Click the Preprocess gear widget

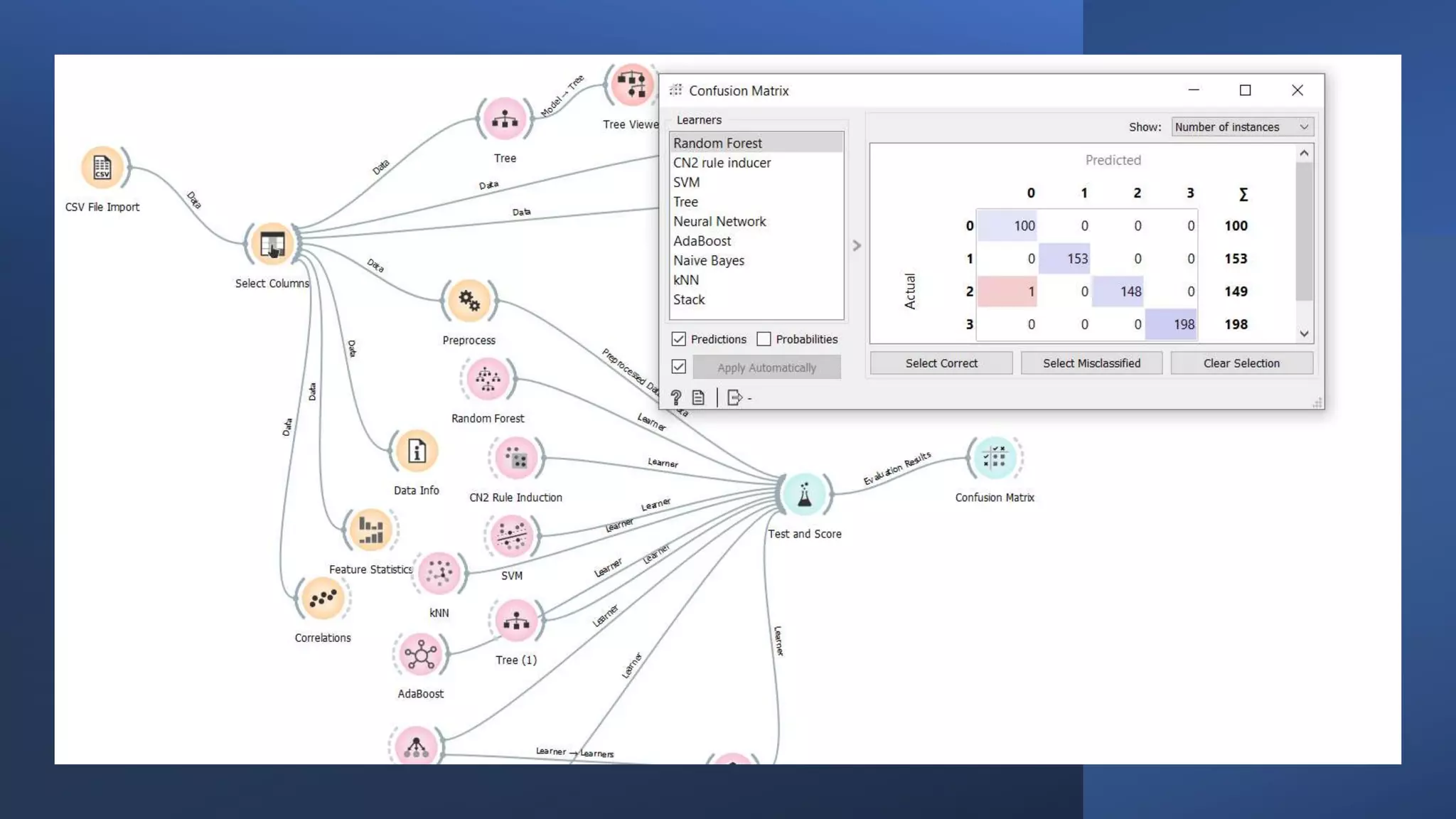click(x=469, y=301)
